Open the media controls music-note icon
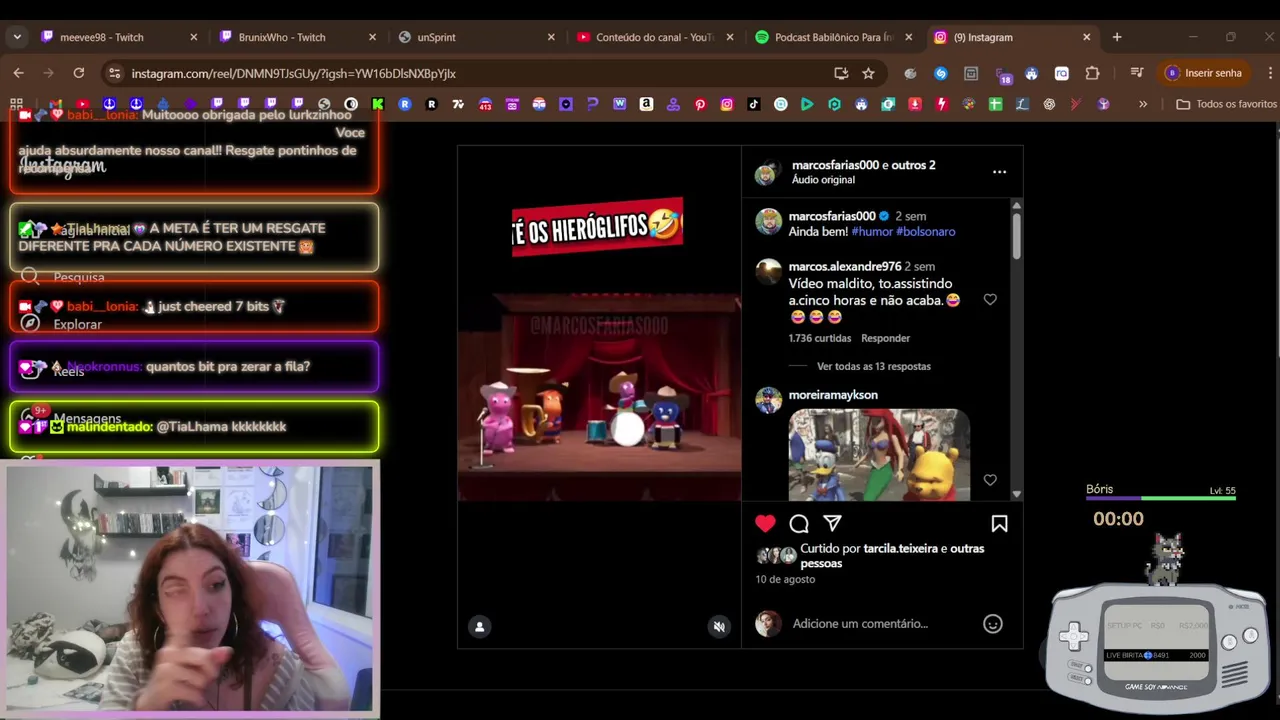 (1136, 73)
